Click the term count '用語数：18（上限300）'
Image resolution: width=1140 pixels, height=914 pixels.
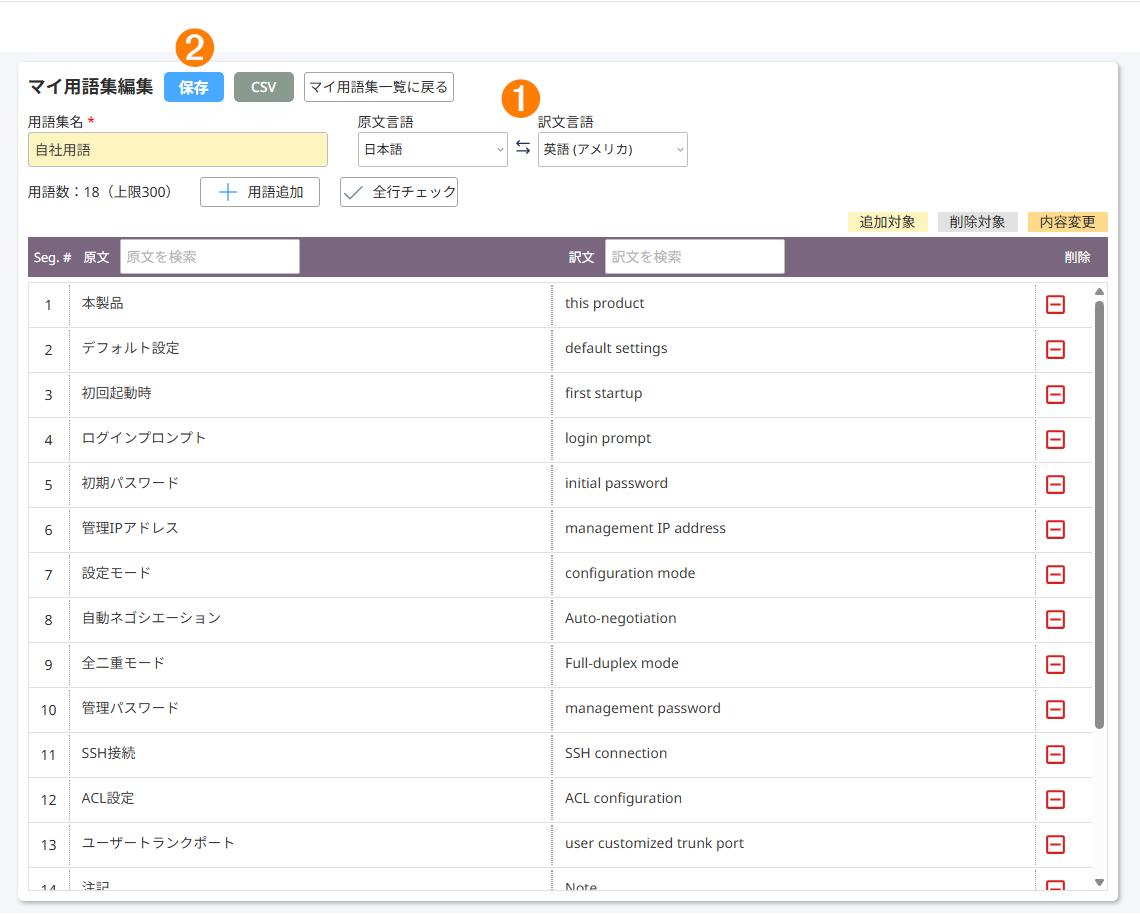pos(100,192)
